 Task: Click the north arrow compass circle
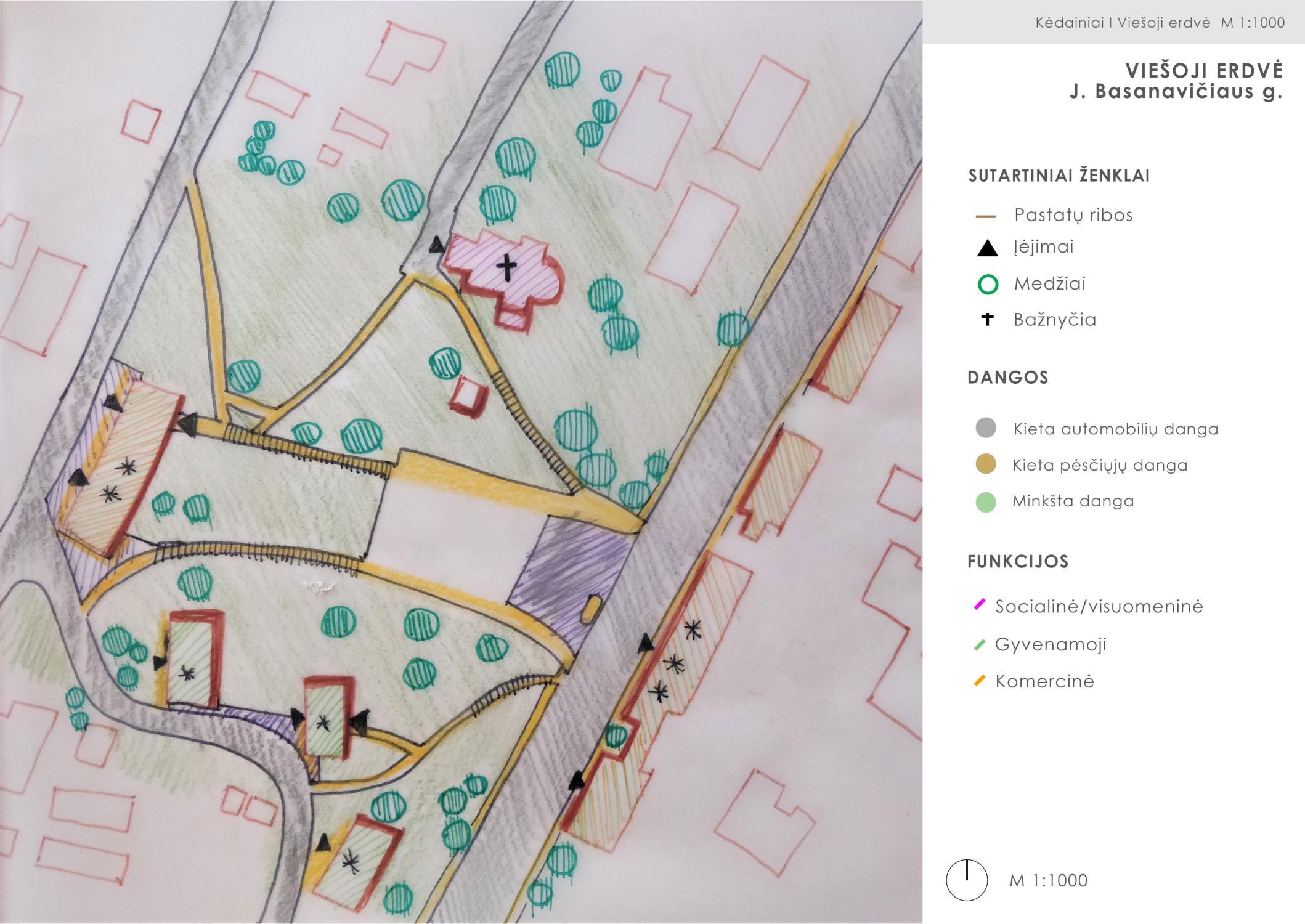(967, 880)
